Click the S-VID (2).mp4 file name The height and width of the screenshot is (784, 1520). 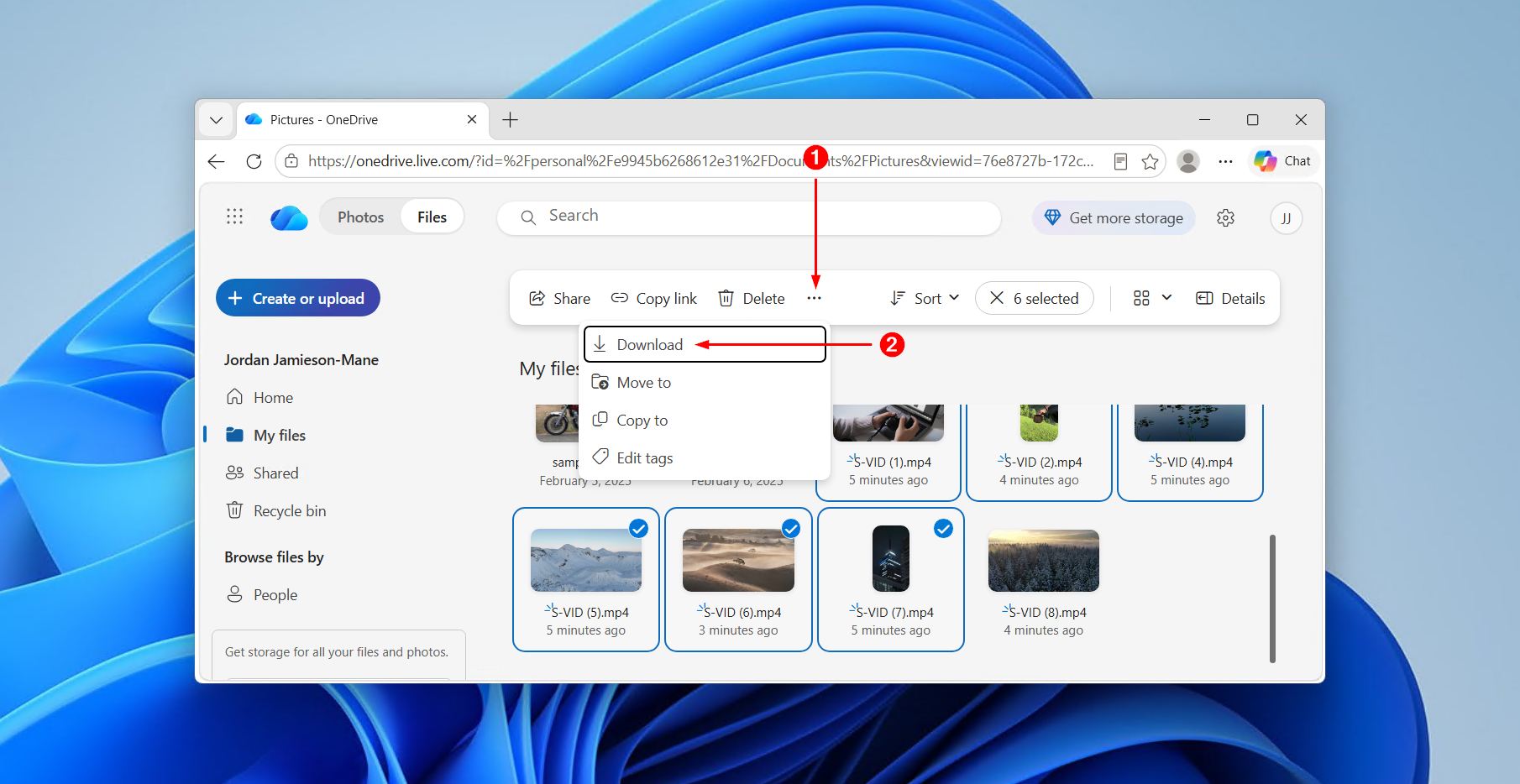point(1043,462)
